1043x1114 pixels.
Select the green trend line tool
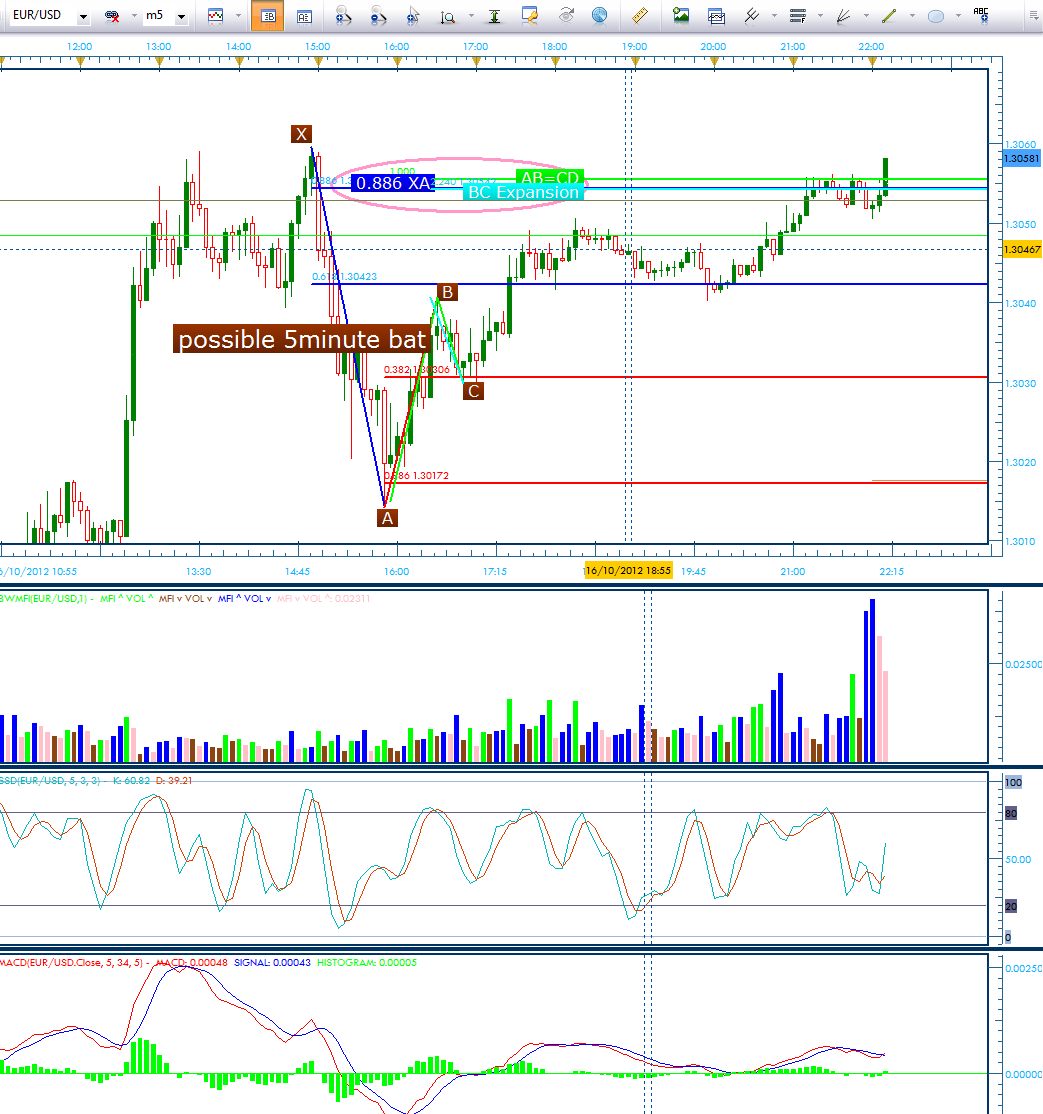pos(890,16)
